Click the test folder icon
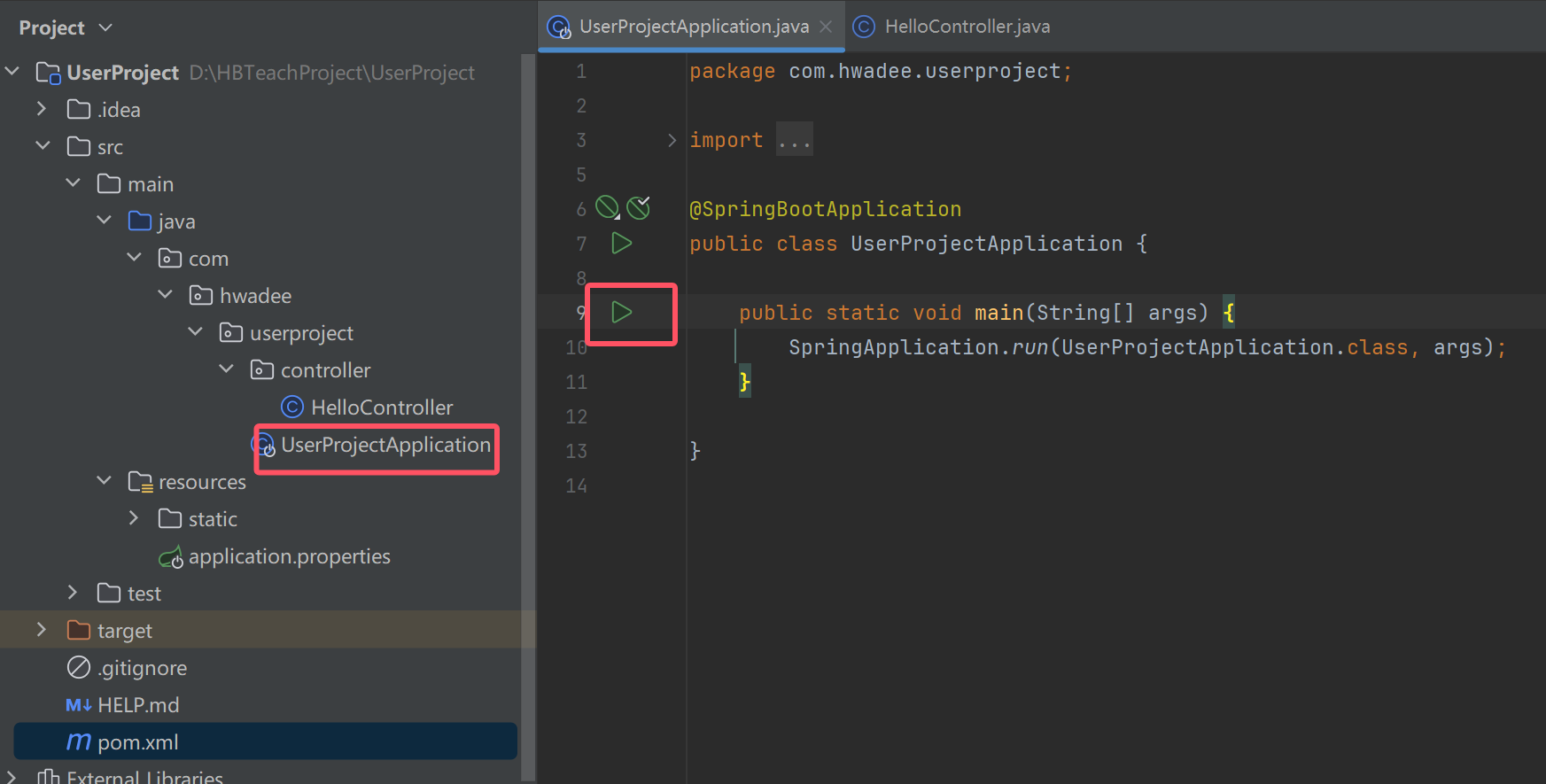This screenshot has height=784, width=1546. click(109, 593)
